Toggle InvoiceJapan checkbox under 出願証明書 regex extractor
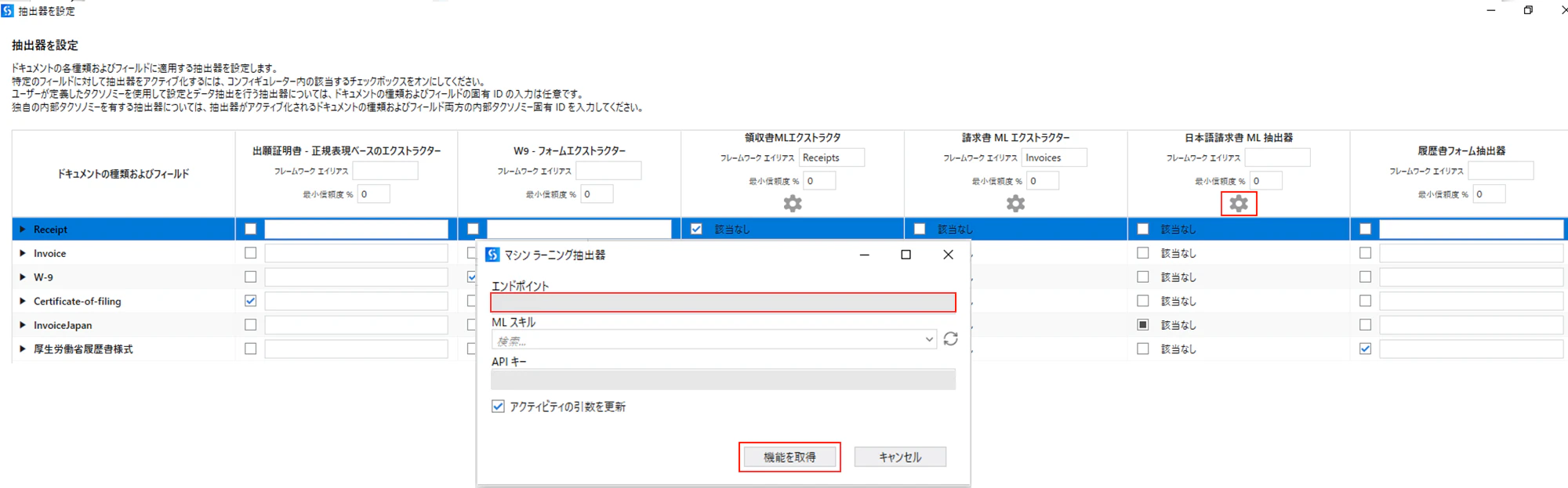Image resolution: width=1568 pixels, height=488 pixels. pyautogui.click(x=250, y=324)
